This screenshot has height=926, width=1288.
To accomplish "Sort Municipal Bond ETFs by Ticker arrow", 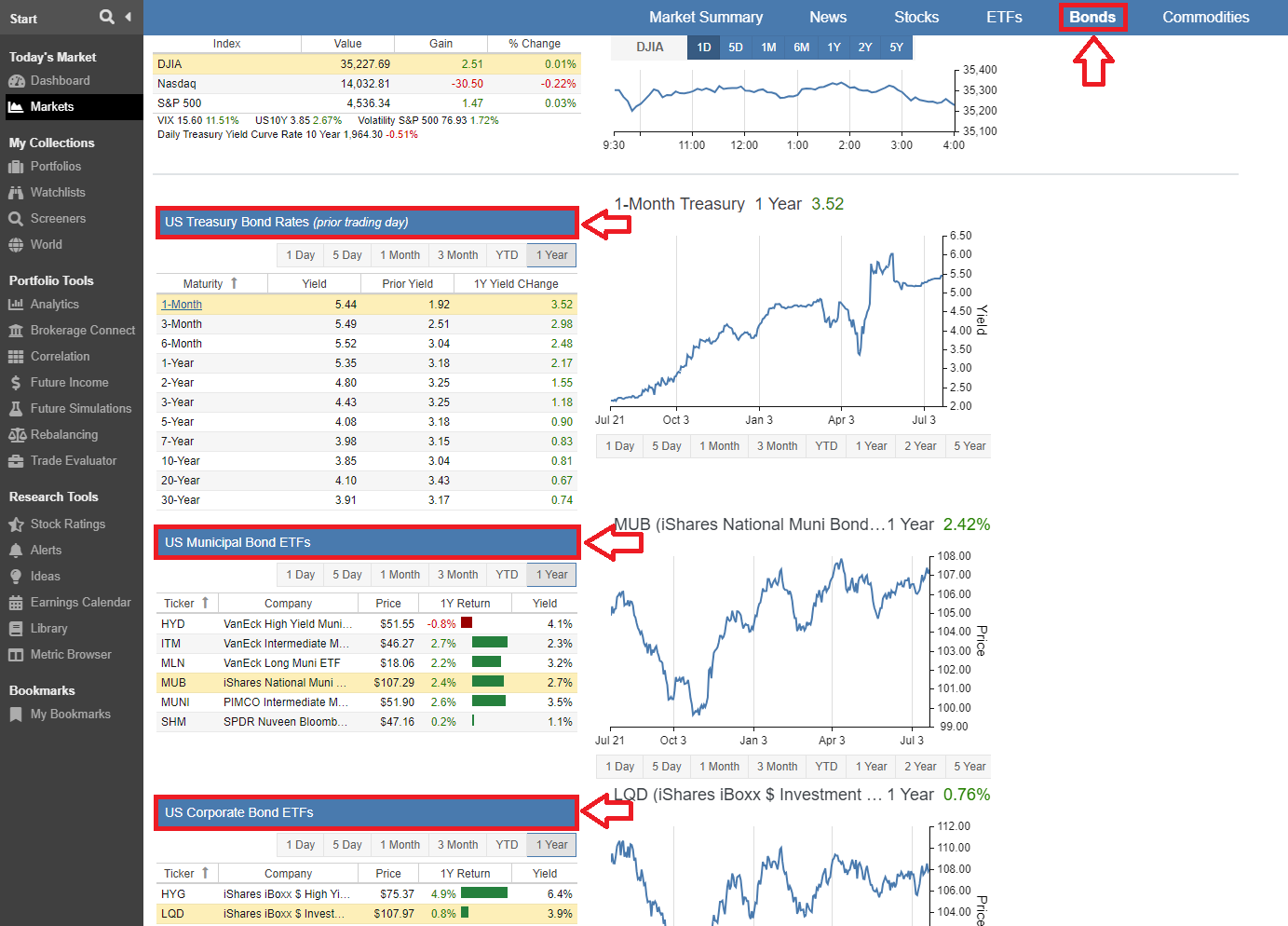I will [205, 603].
